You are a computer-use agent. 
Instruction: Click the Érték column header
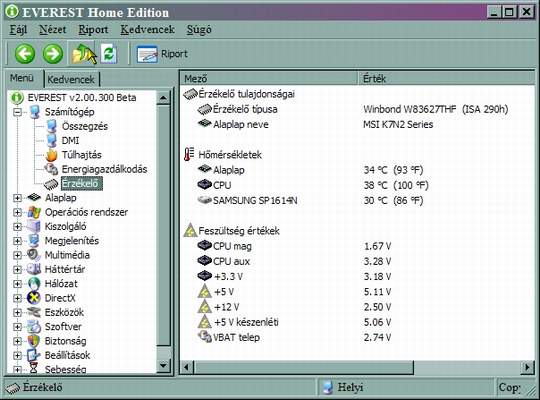point(446,79)
